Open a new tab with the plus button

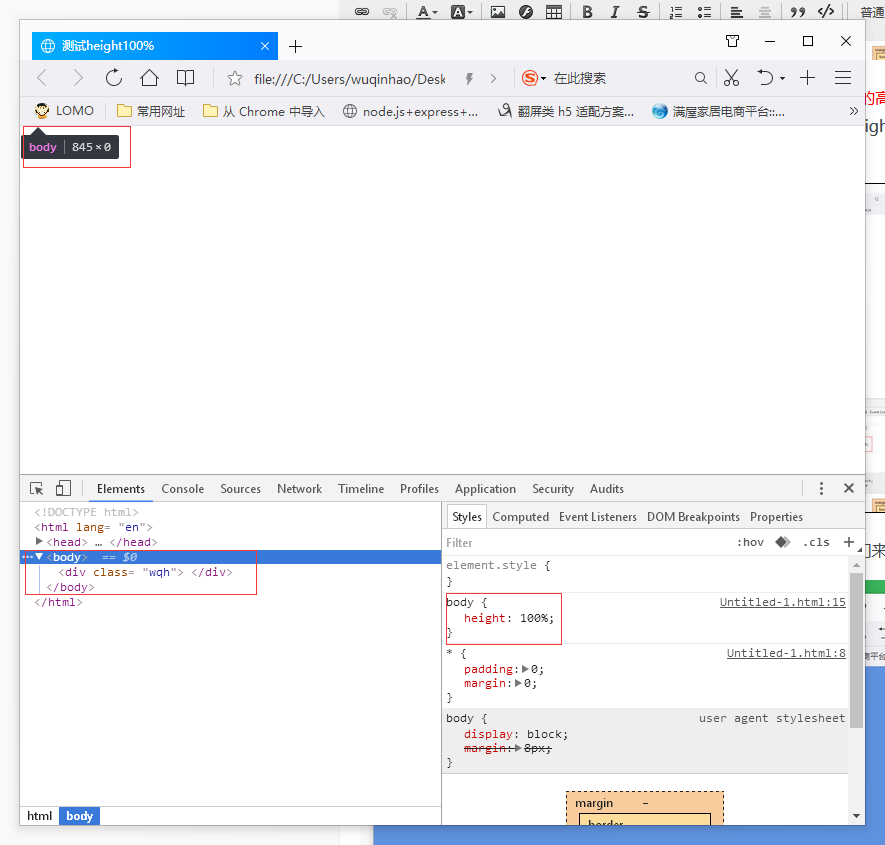pos(295,47)
